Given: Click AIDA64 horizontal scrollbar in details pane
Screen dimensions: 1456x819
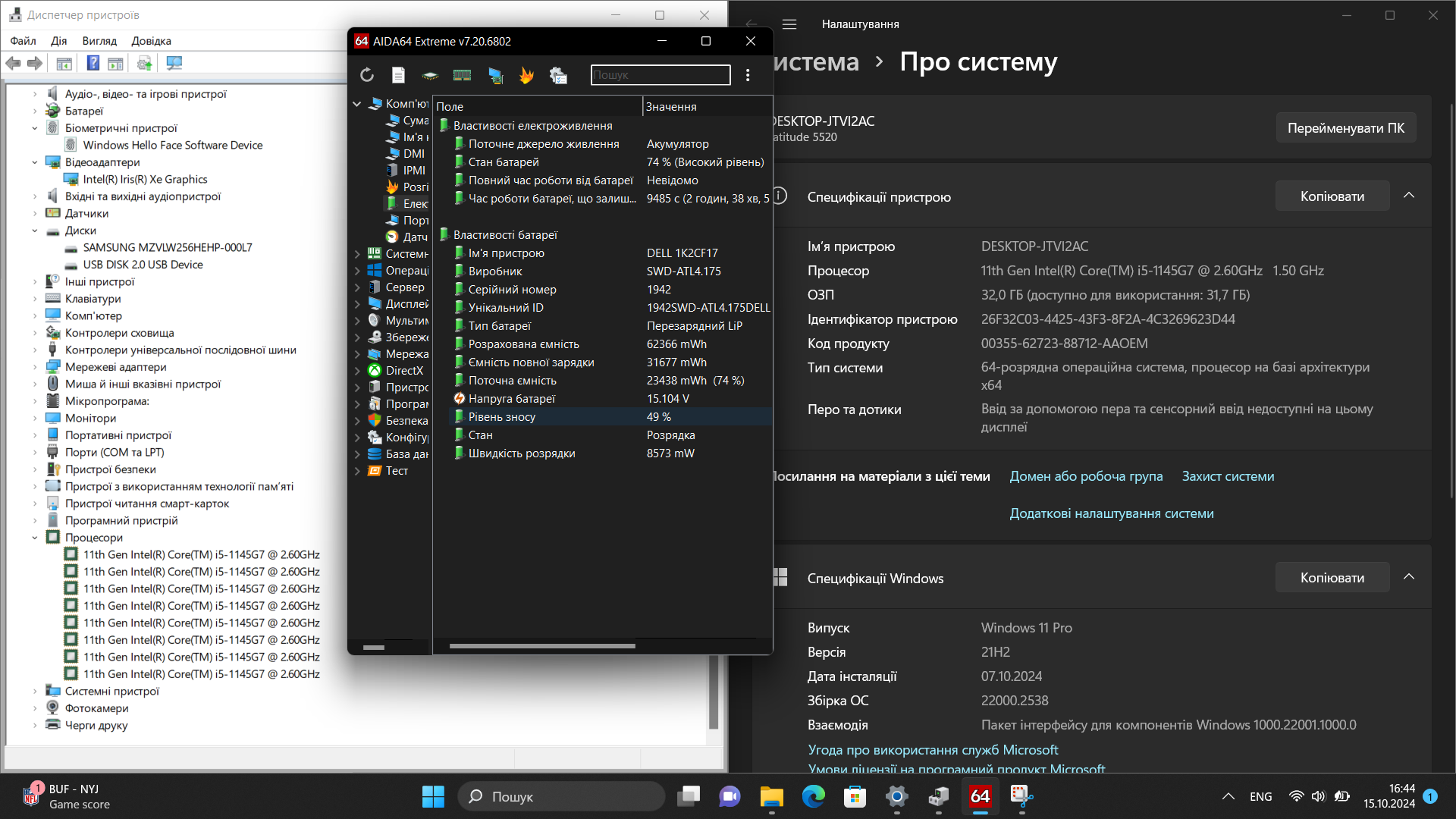Looking at the screenshot, I should [x=541, y=646].
